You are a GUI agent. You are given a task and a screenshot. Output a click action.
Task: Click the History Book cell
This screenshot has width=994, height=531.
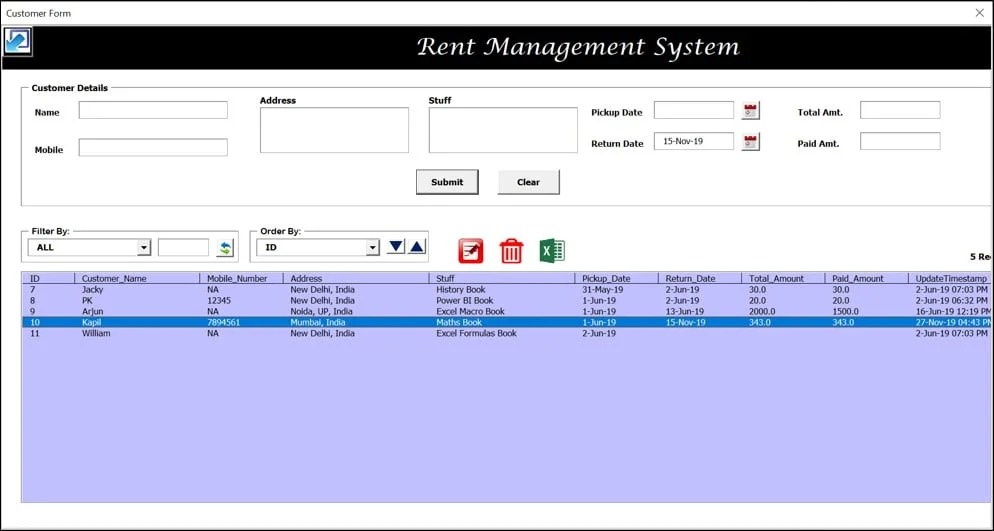461,290
